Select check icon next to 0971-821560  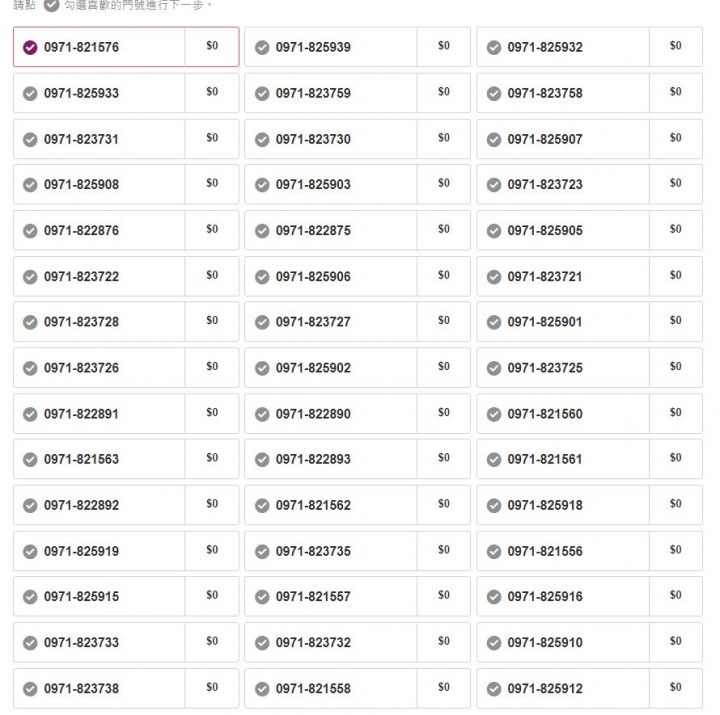coord(494,414)
